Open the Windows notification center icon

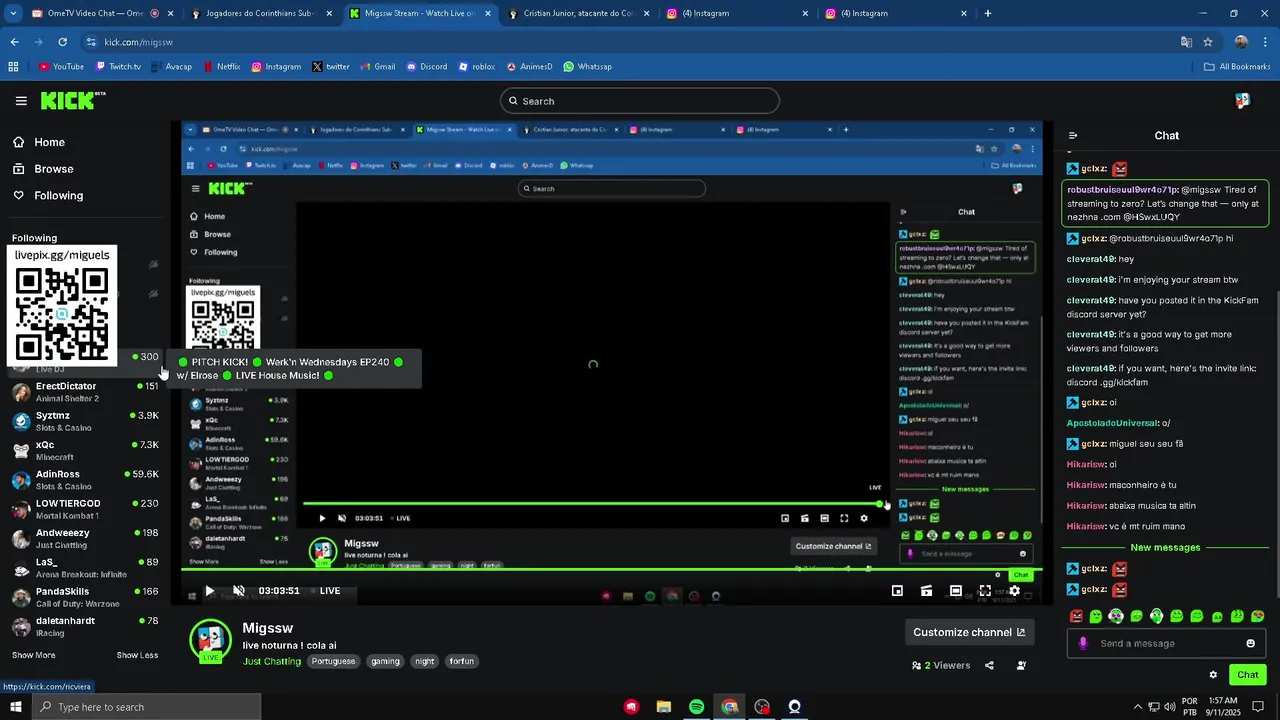click(1259, 707)
